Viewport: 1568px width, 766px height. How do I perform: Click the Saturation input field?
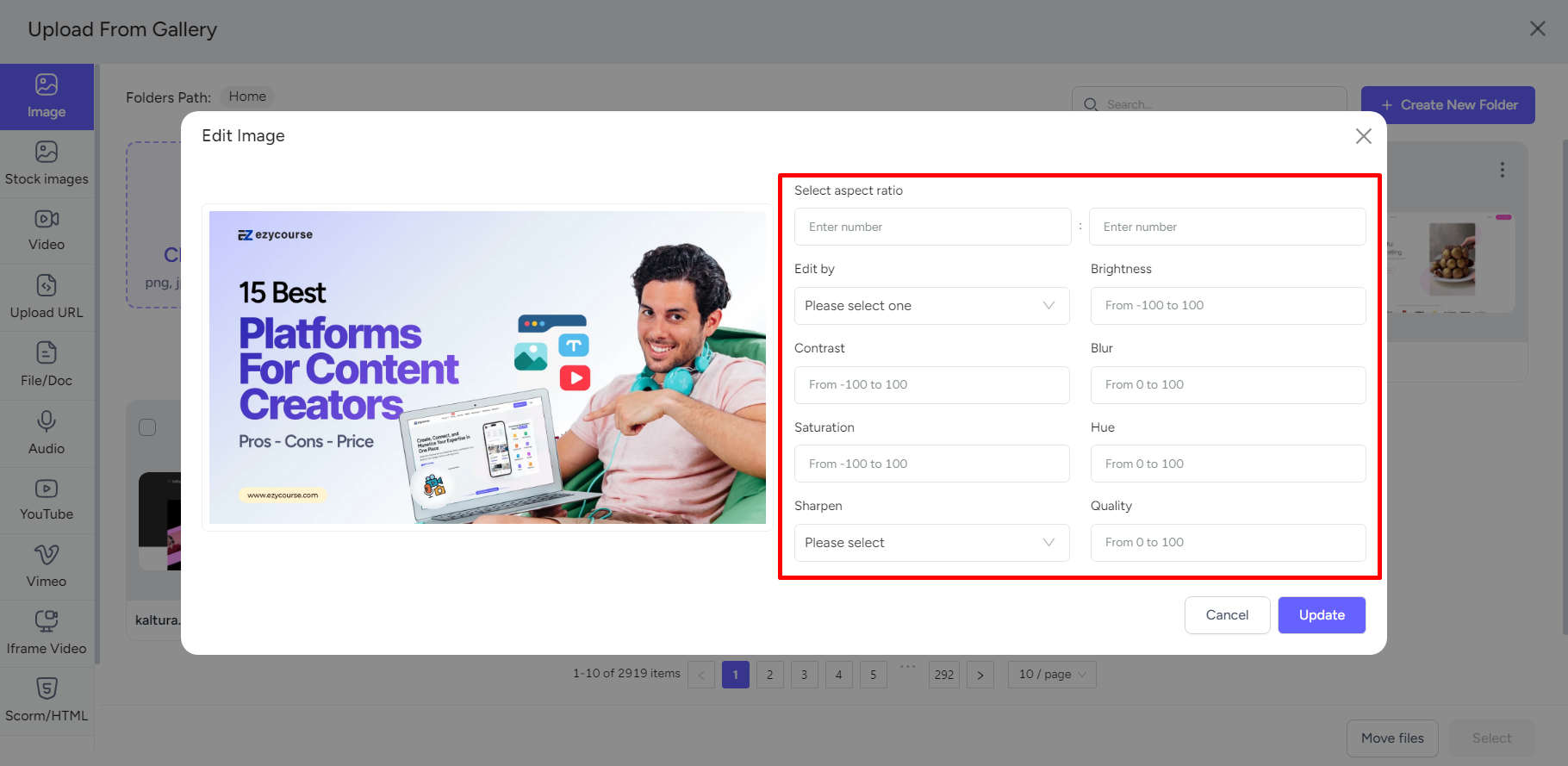(931, 464)
